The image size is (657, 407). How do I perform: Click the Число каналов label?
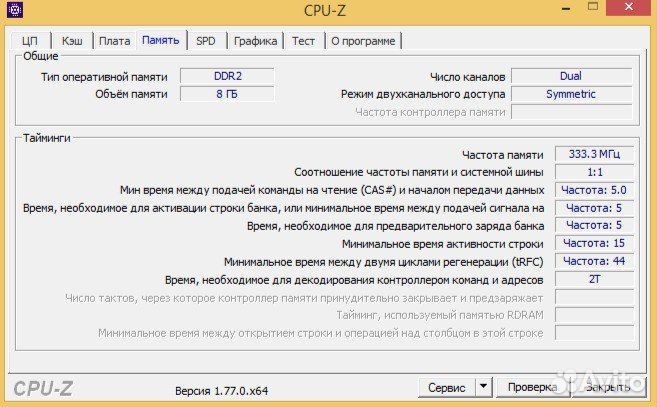click(468, 77)
